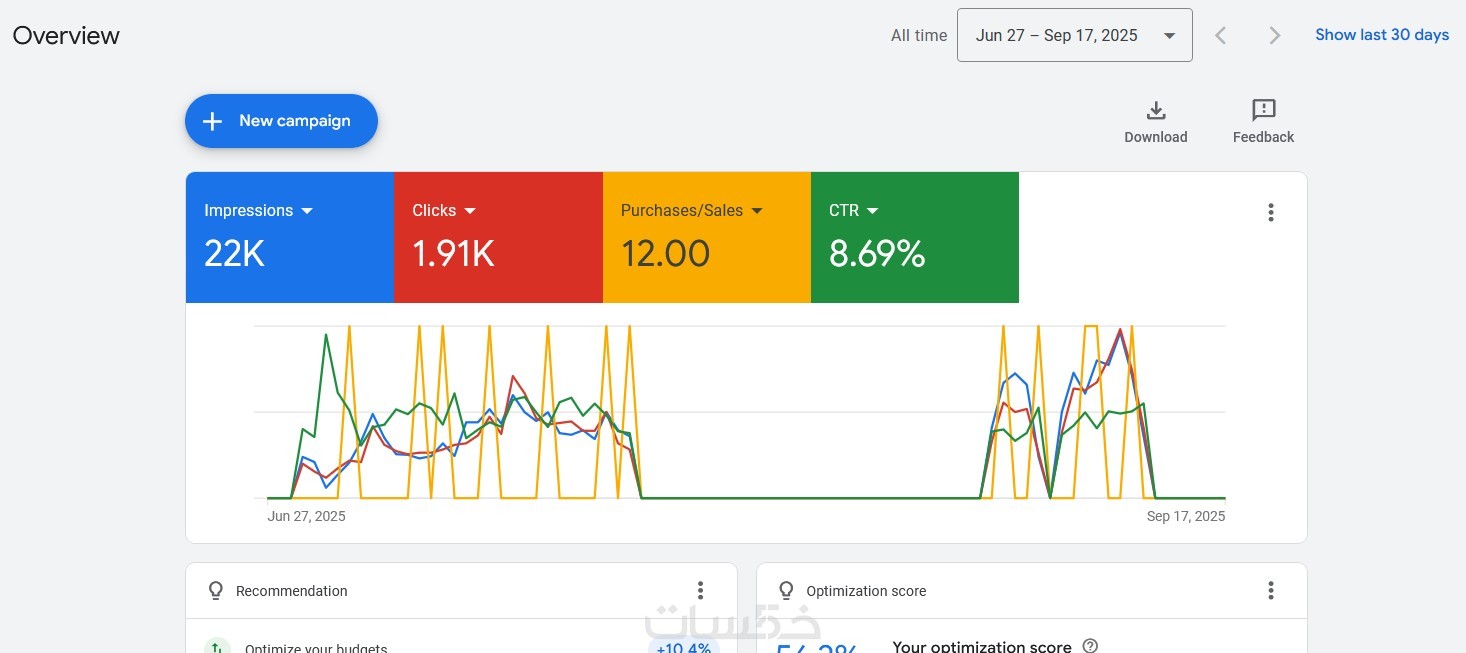1466x653 pixels.
Task: Click the Optimize your budgets recommendation
Action: point(316,647)
